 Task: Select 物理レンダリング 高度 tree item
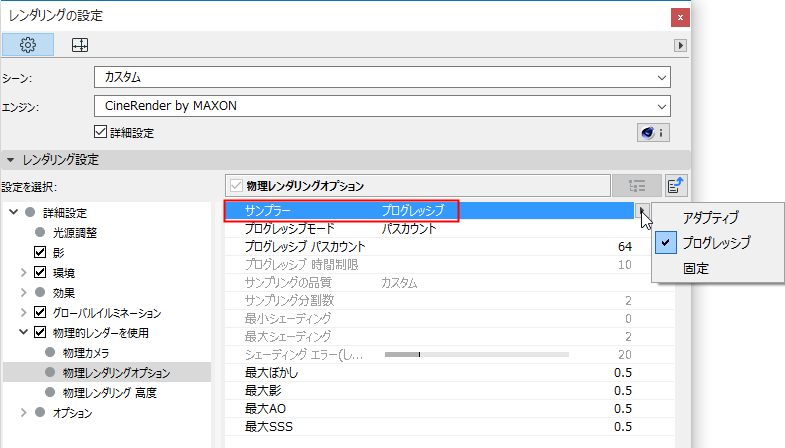pos(110,393)
